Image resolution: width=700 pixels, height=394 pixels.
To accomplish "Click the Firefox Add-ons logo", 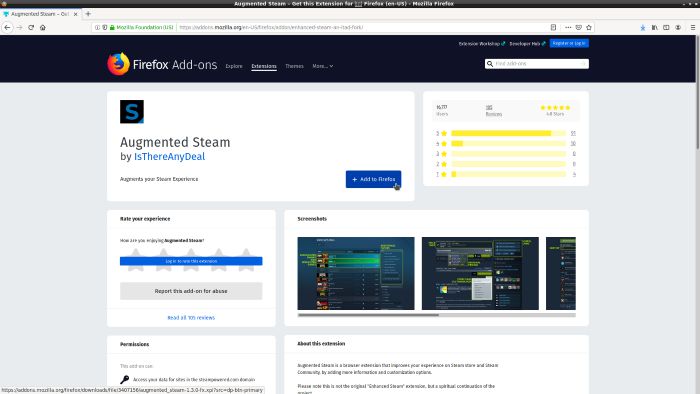I will pos(162,64).
